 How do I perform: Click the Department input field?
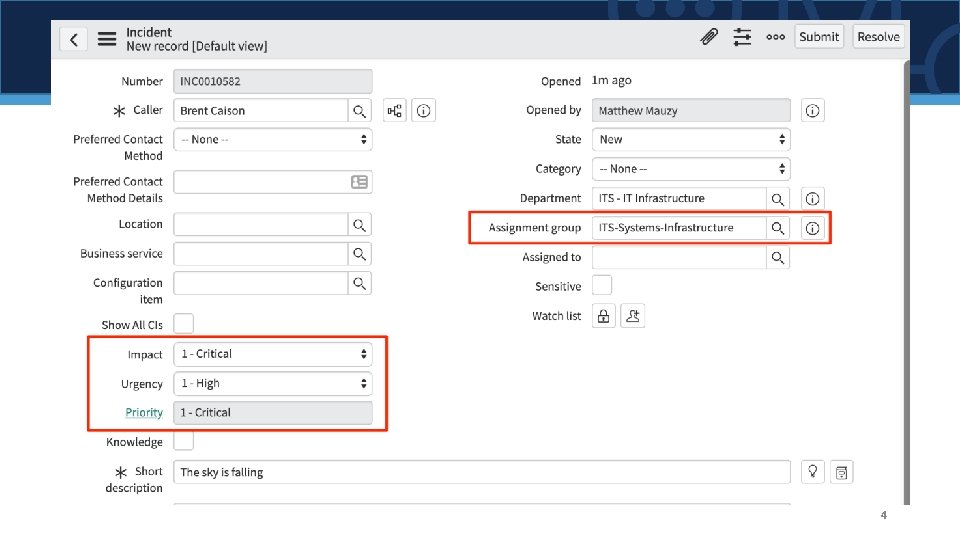(679, 198)
